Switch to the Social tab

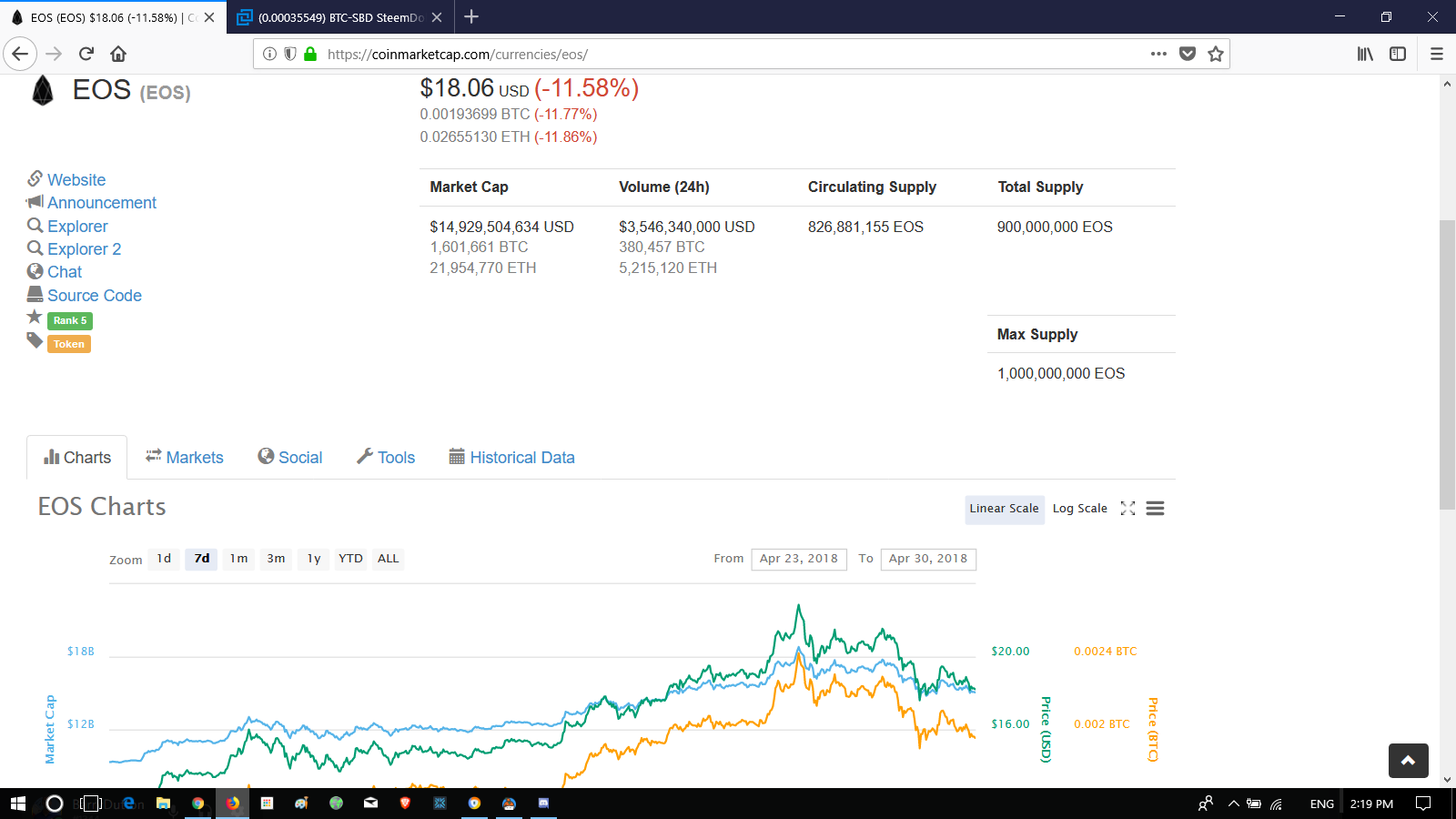click(290, 458)
